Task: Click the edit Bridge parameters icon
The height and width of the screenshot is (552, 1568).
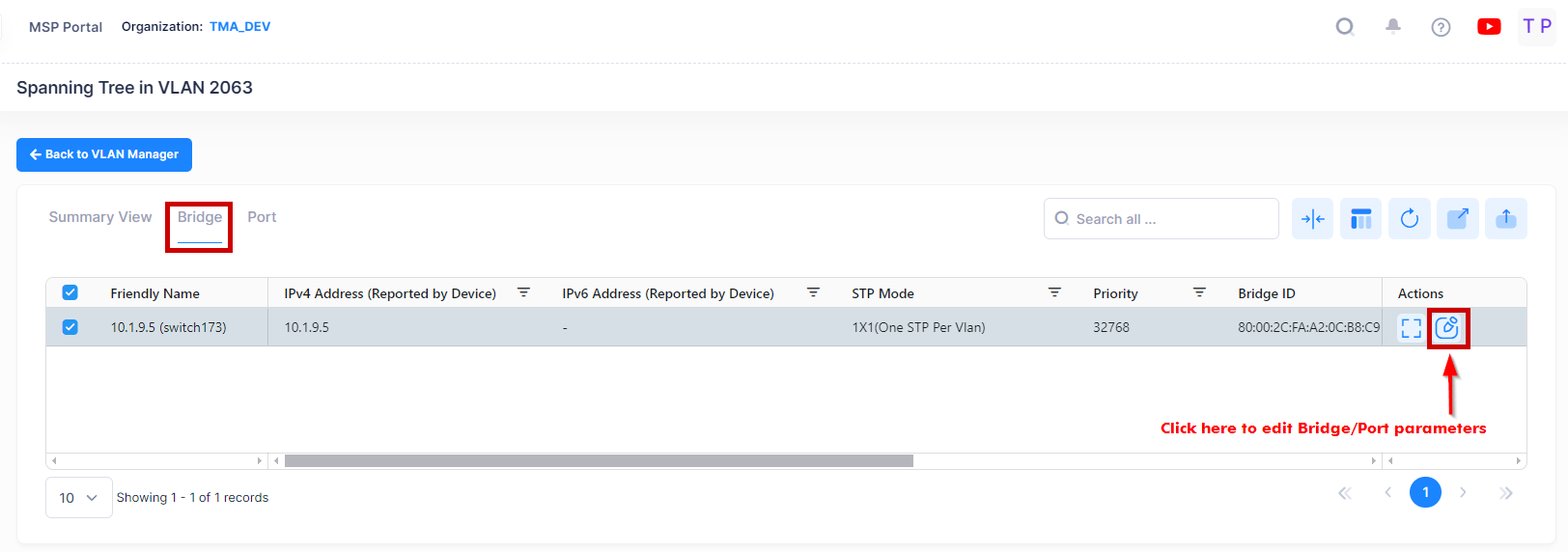Action: tap(1446, 328)
